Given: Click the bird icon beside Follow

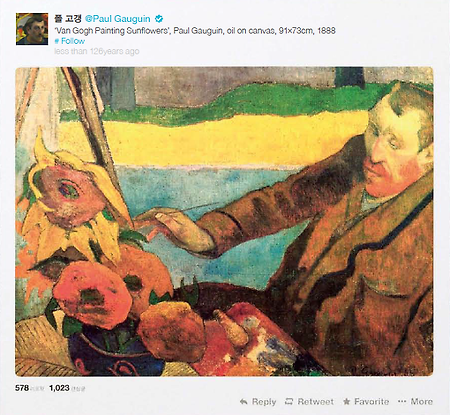Looking at the screenshot, I should point(57,41).
